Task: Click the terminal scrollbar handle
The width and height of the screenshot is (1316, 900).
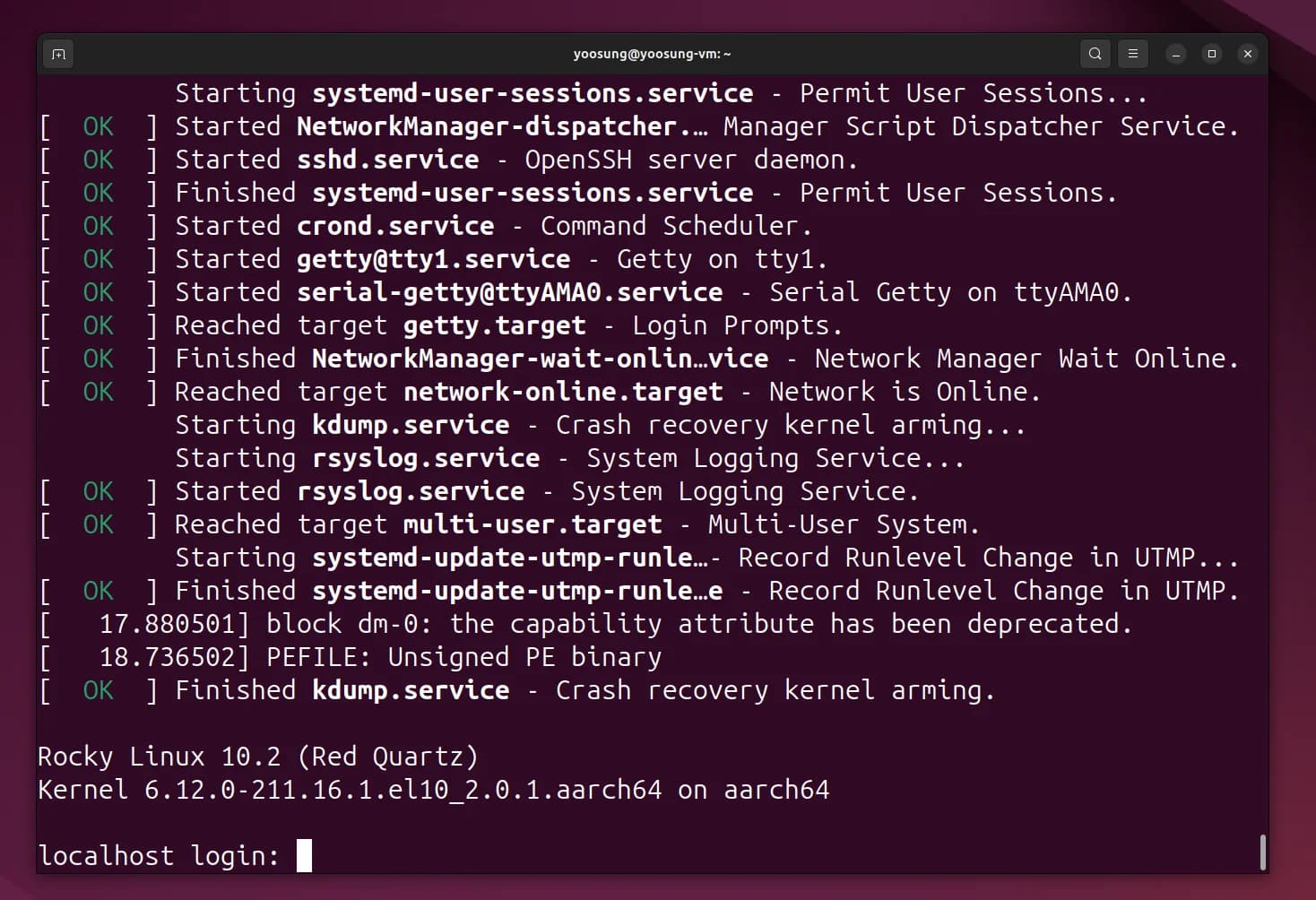Action: pos(1262,852)
